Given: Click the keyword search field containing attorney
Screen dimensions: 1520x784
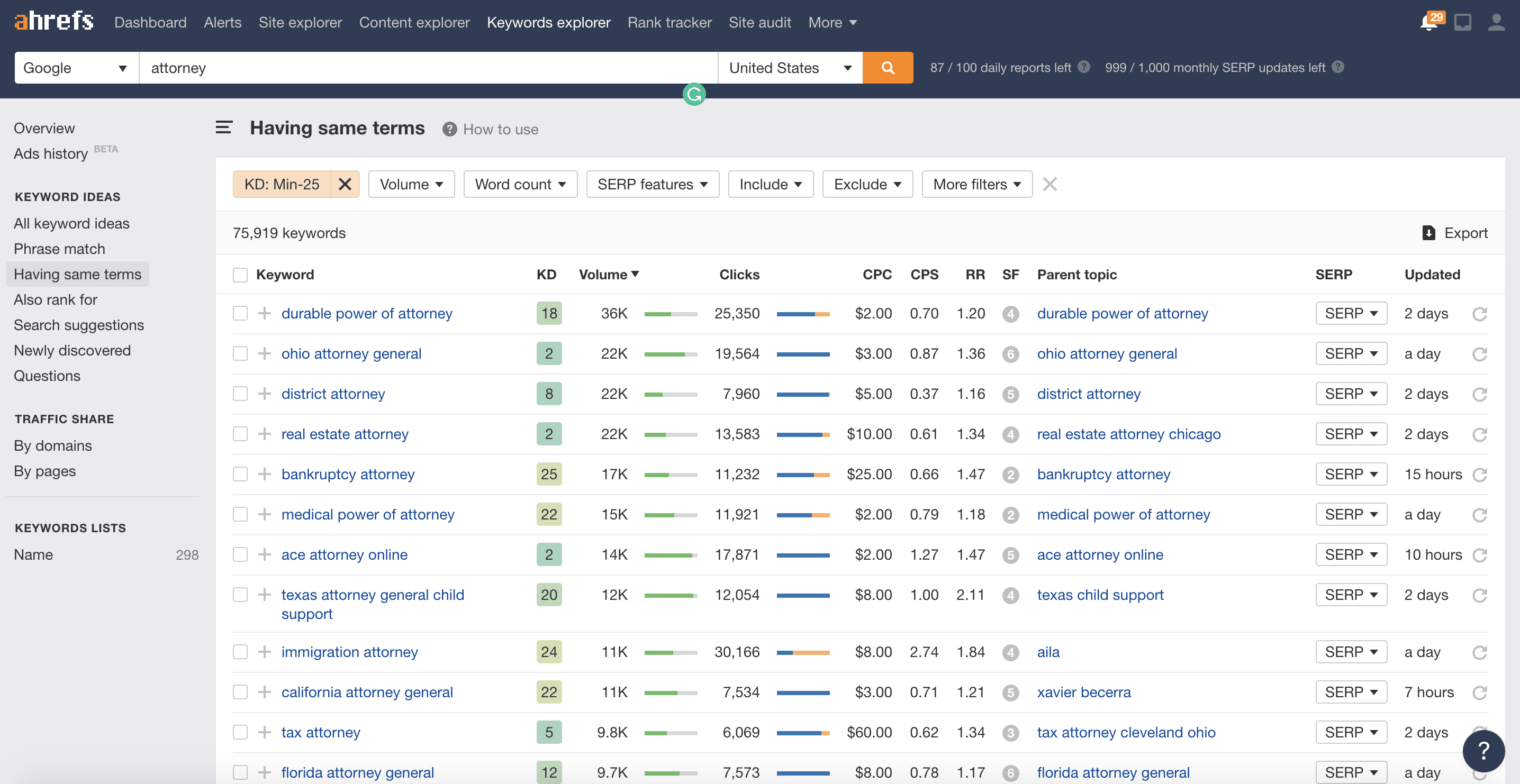Looking at the screenshot, I should [428, 68].
